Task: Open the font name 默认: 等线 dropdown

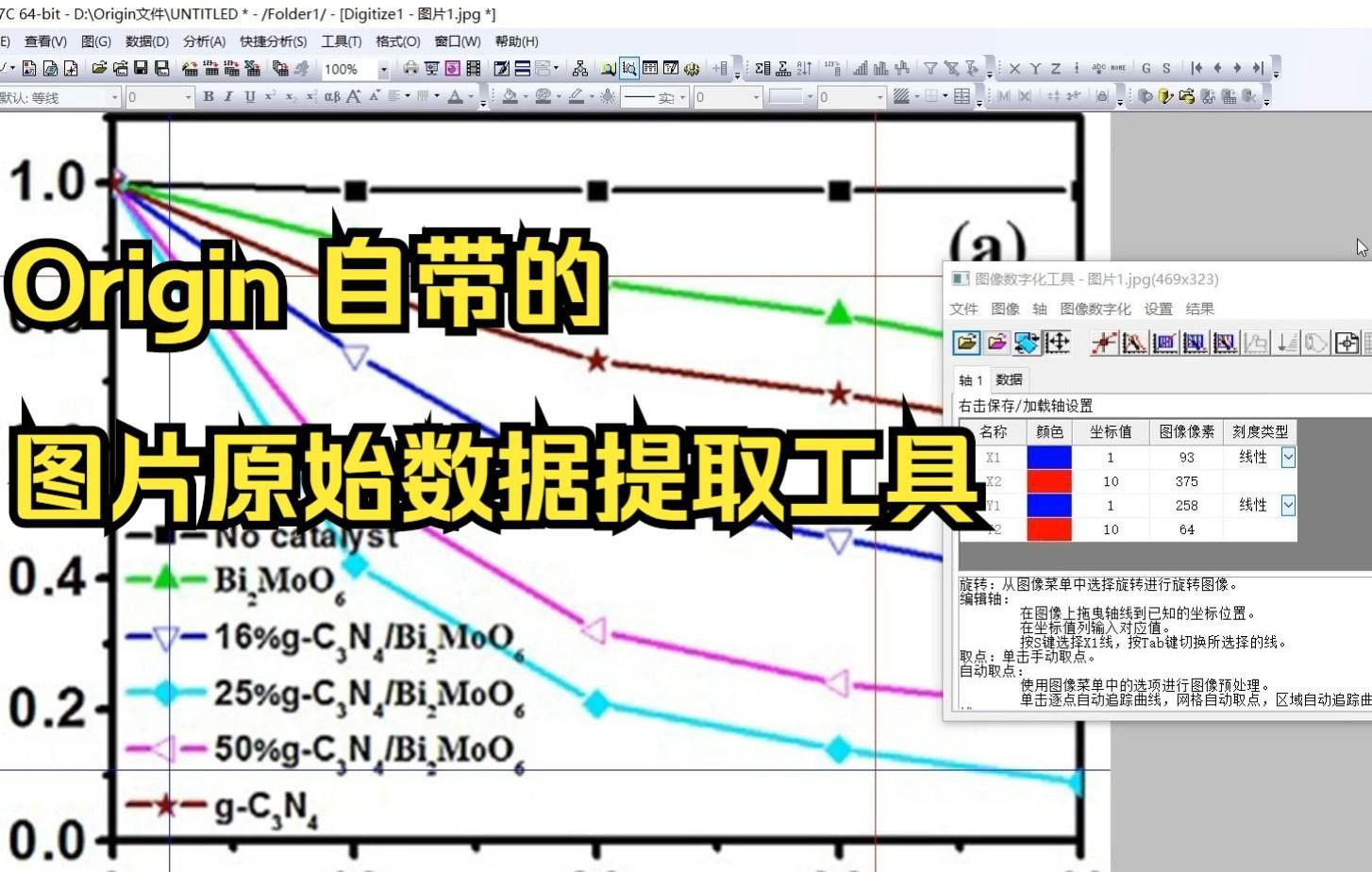Action: tap(115, 96)
